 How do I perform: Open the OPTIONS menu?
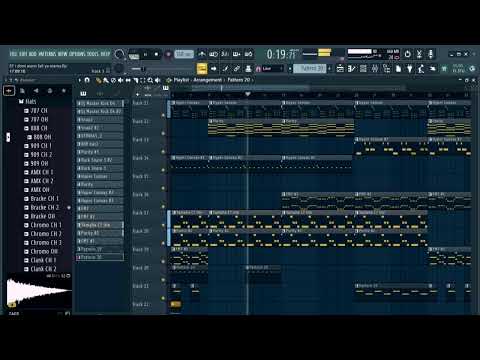[77, 54]
